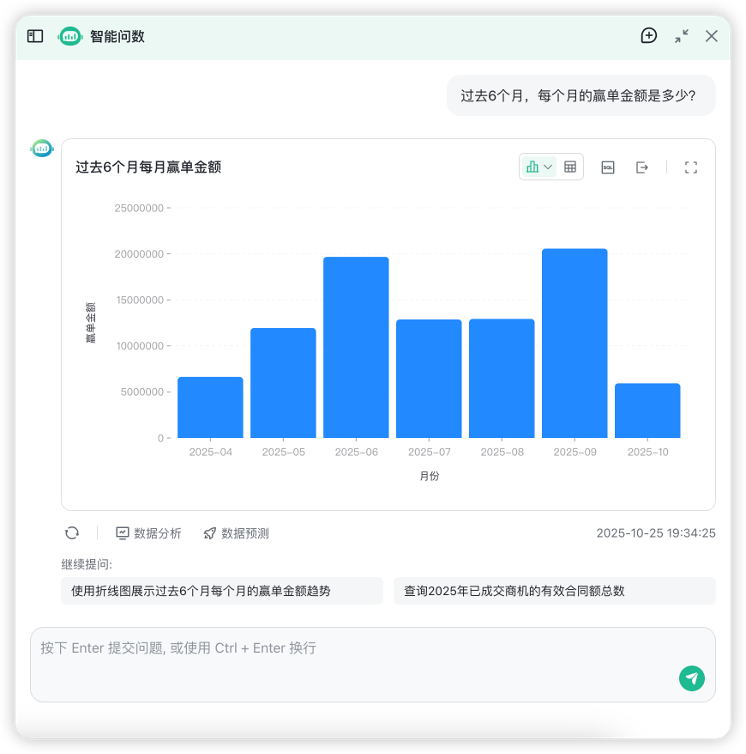Click the 智能问数 robot logo in header
The width and height of the screenshot is (746, 754).
pyautogui.click(x=70, y=36)
